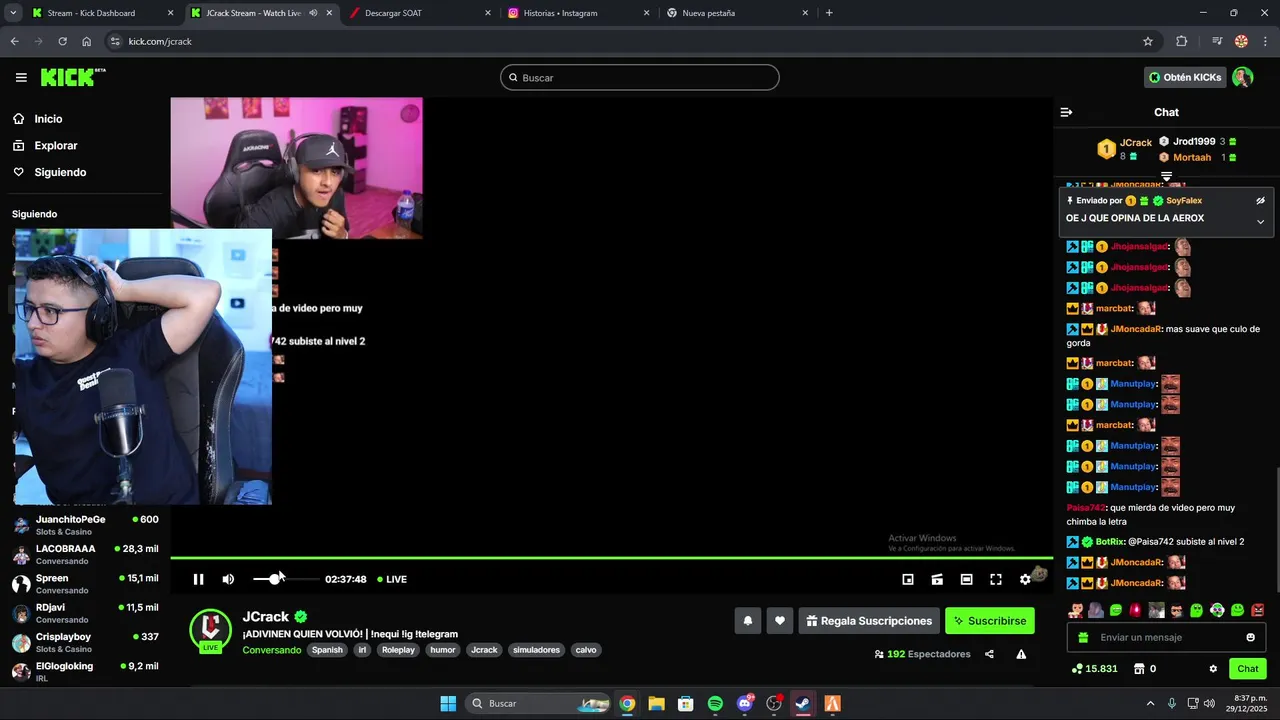Open Steam from the taskbar

coord(803,703)
